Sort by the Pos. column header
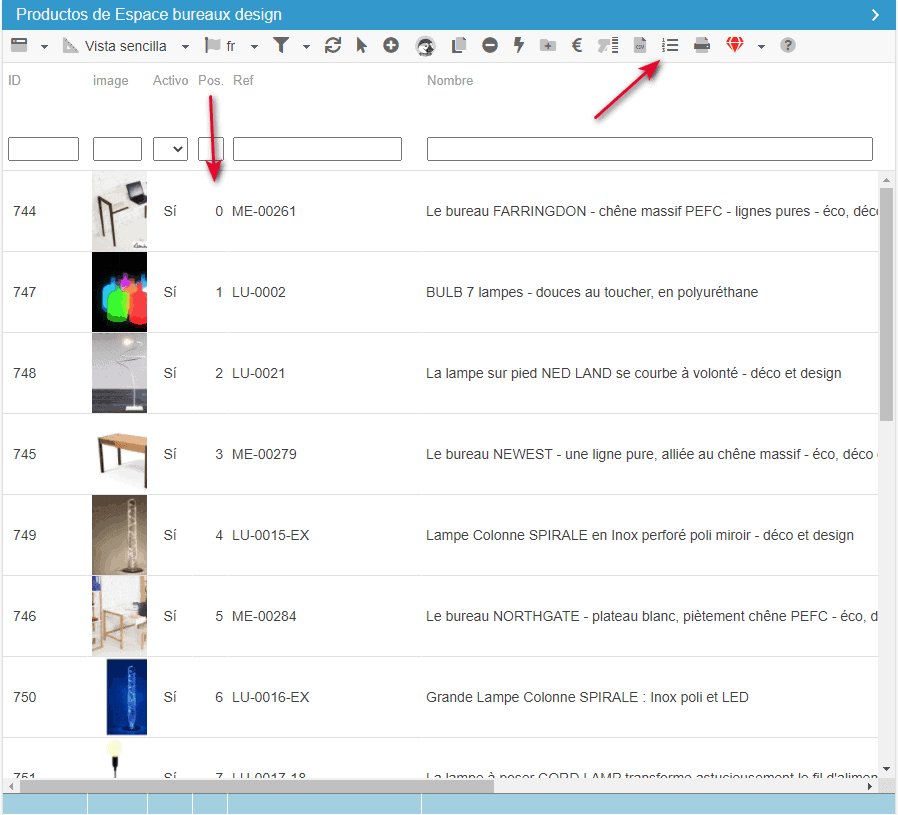 click(210, 81)
